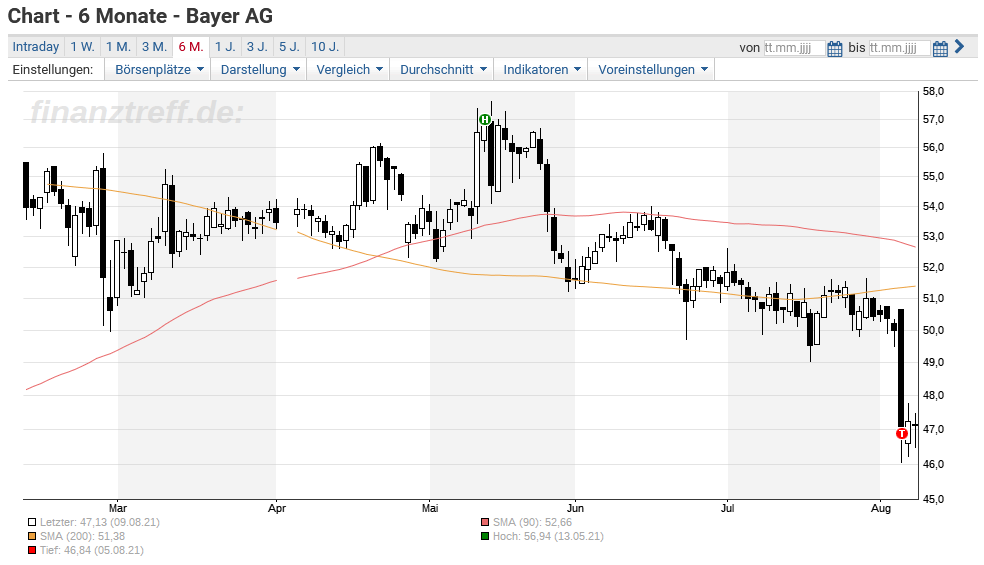
Task: Click the 'Mar' x-axis month label
Action: pos(118,508)
